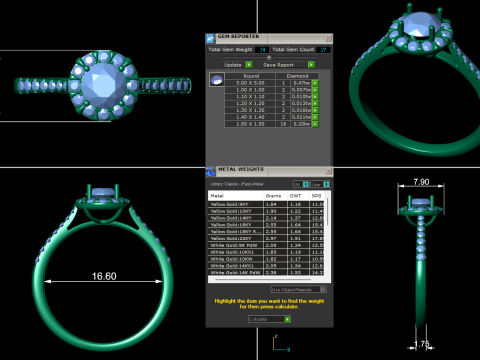480x360 pixels.
Task: Select the Yellow Gold 22KY row
Action: (266, 239)
